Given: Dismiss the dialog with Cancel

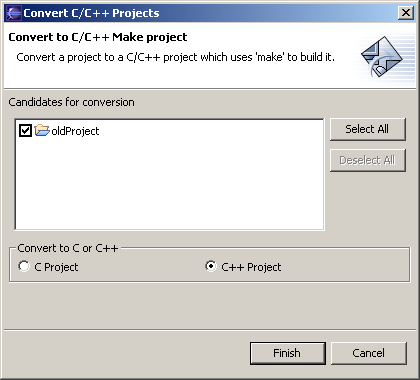Looking at the screenshot, I should click(369, 353).
